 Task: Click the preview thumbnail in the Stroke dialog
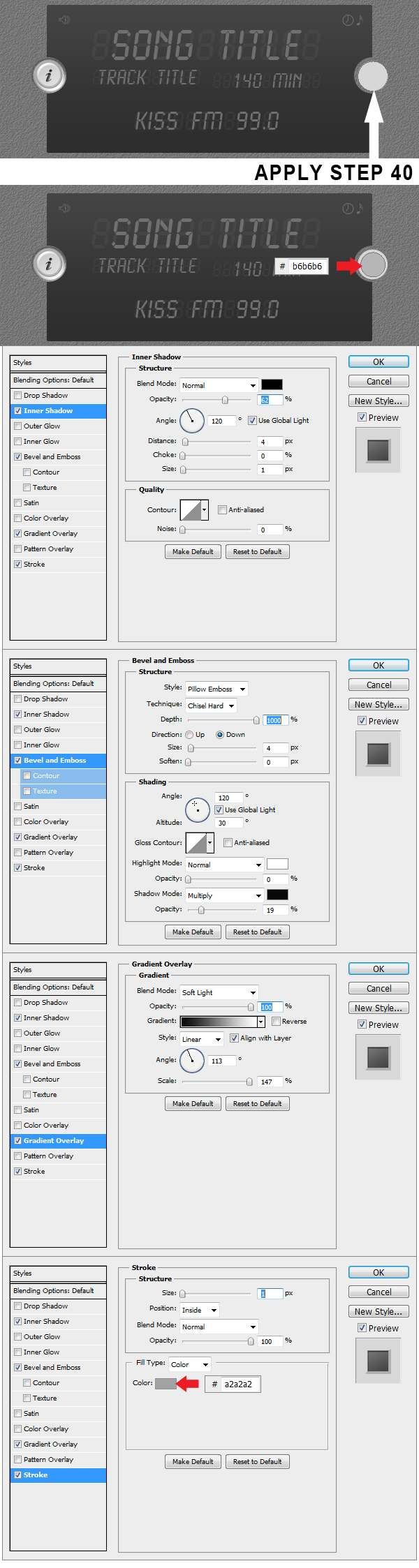(378, 1361)
